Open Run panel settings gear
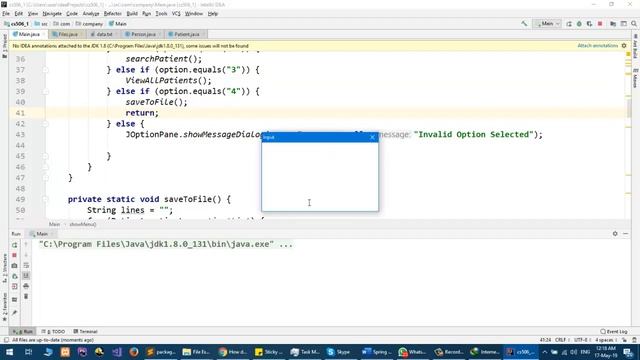The height and width of the screenshot is (360, 640). pos(615,234)
